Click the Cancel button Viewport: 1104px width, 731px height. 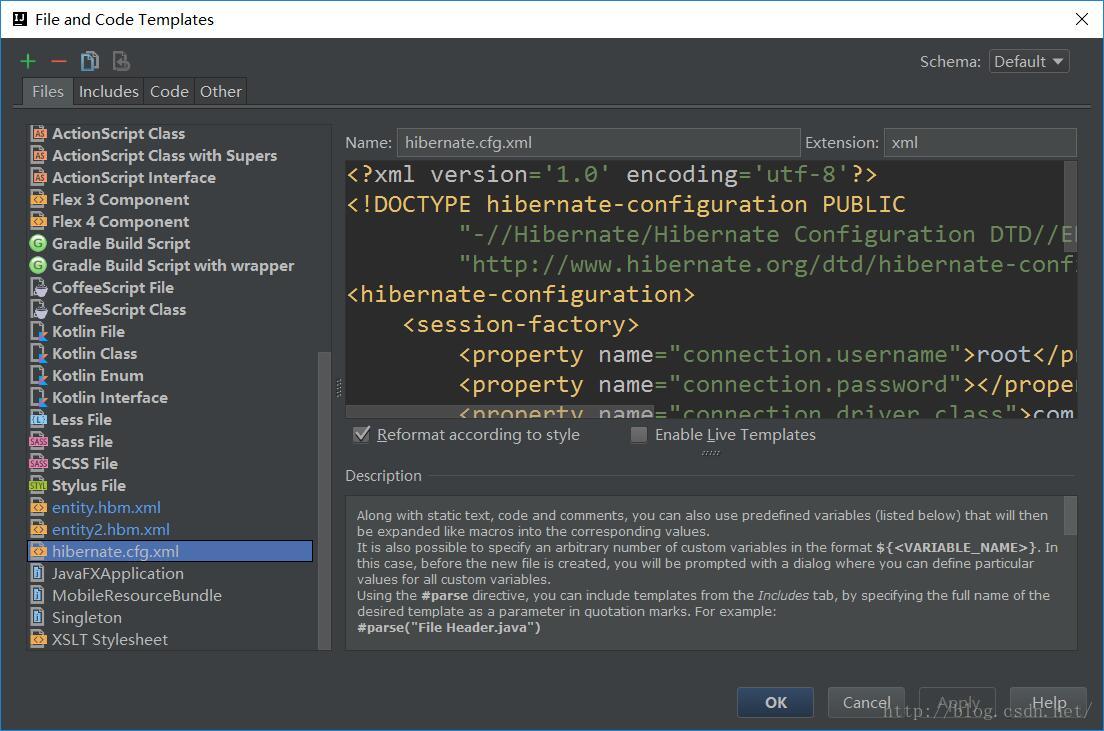[866, 702]
